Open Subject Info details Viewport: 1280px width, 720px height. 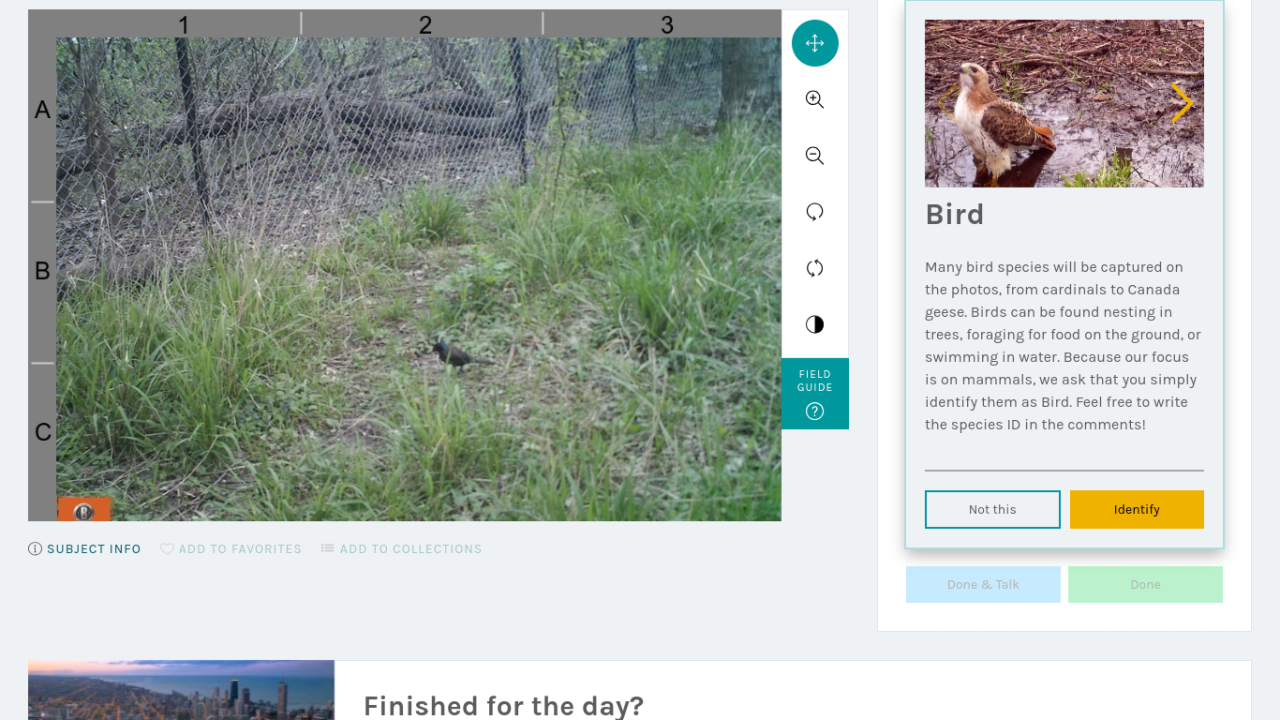85,549
